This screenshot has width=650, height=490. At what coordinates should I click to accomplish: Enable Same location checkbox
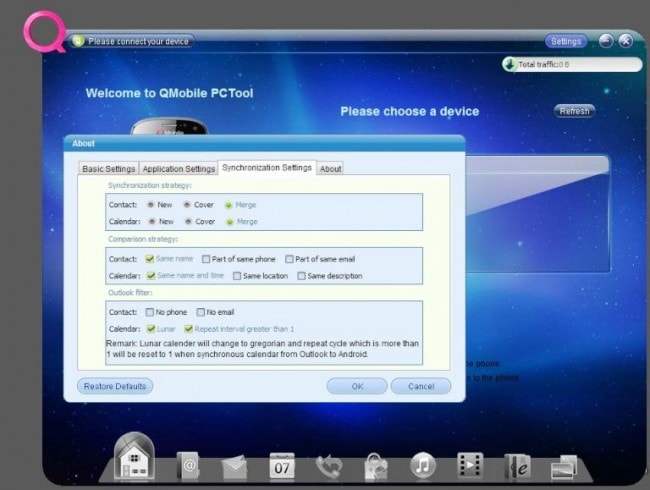tap(237, 276)
